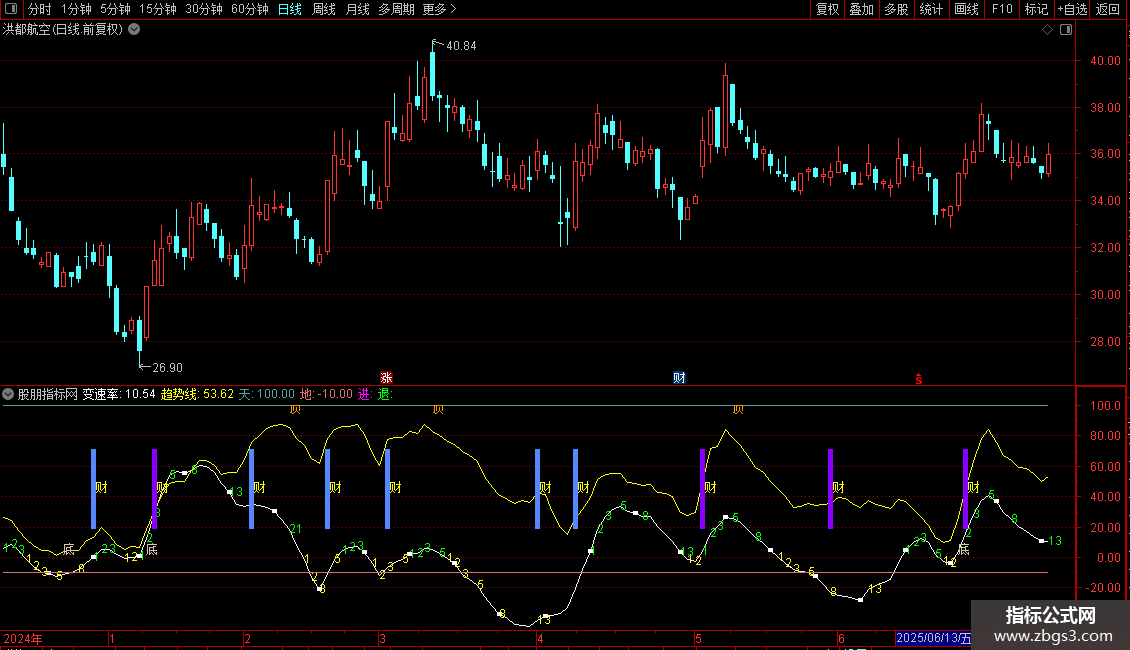Toggle the left sidebar panel icon
The height and width of the screenshot is (650, 1130).
[x=10, y=10]
